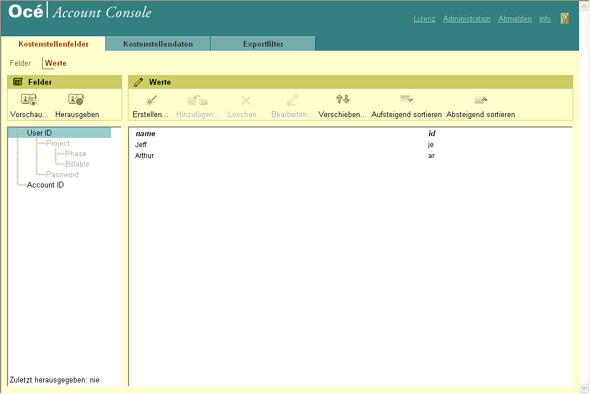The width and height of the screenshot is (590, 394).
Task: Open help via question mark icon
Action: click(564, 18)
